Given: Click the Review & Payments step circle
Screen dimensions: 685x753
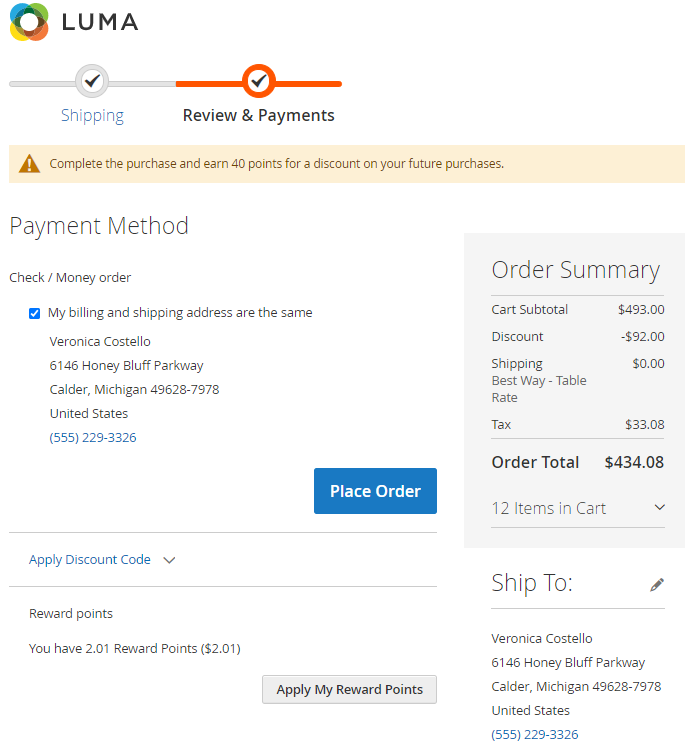Looking at the screenshot, I should 258,80.
